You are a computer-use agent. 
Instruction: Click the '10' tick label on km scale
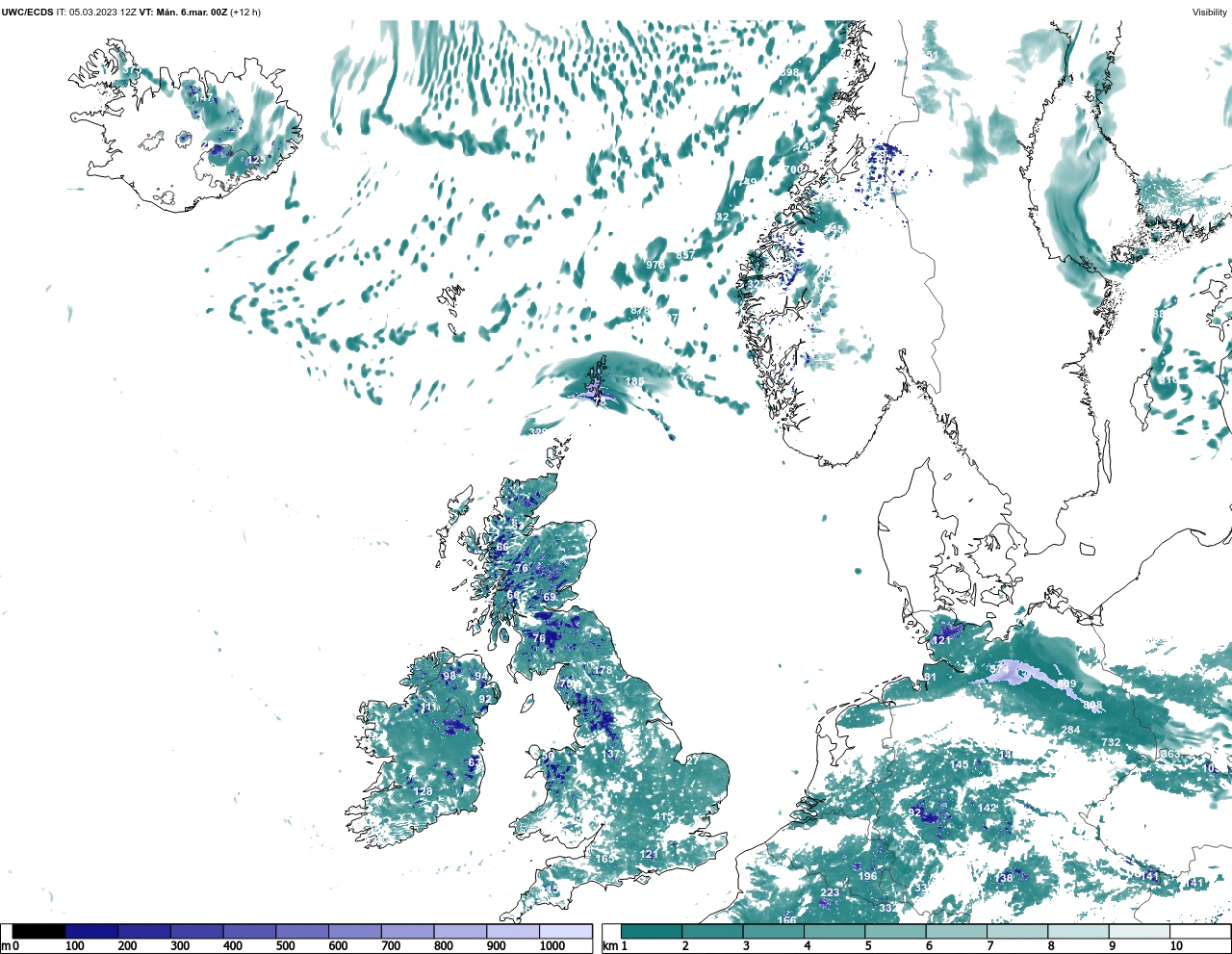(1176, 946)
